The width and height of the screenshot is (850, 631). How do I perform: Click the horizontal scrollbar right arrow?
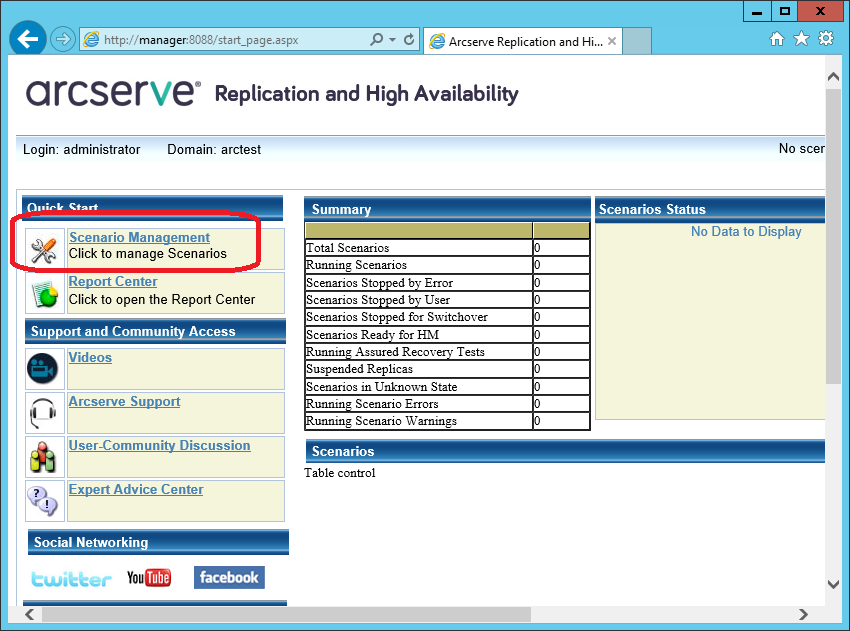tap(803, 614)
